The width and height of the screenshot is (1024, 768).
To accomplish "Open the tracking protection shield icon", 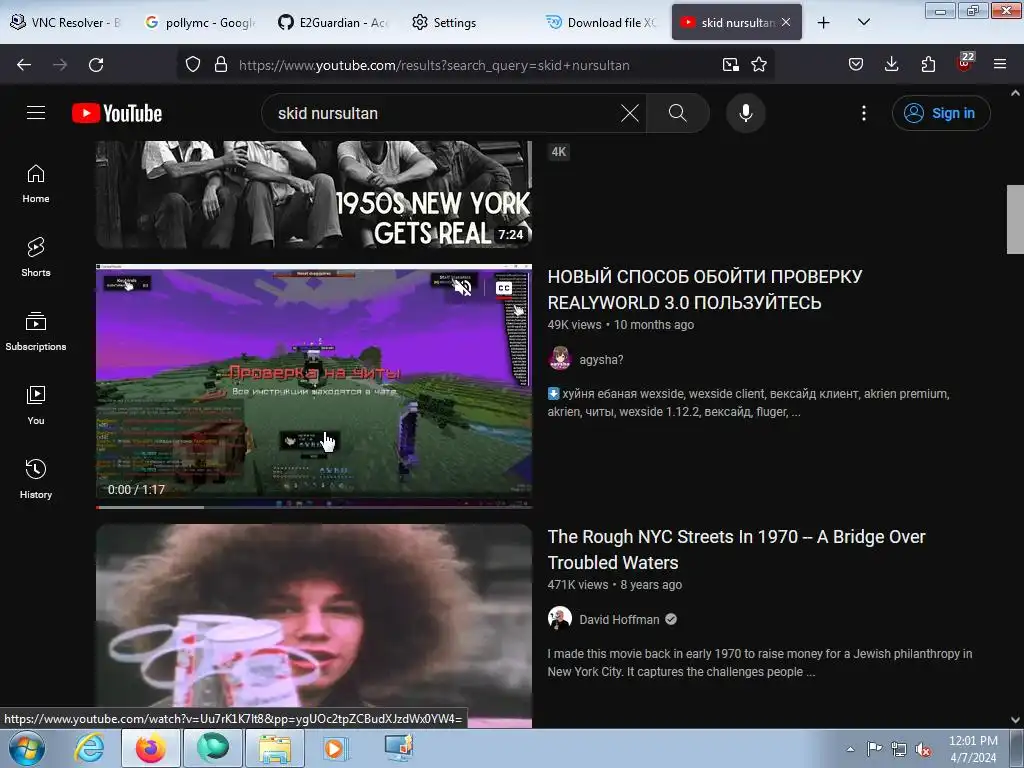I will (193, 65).
